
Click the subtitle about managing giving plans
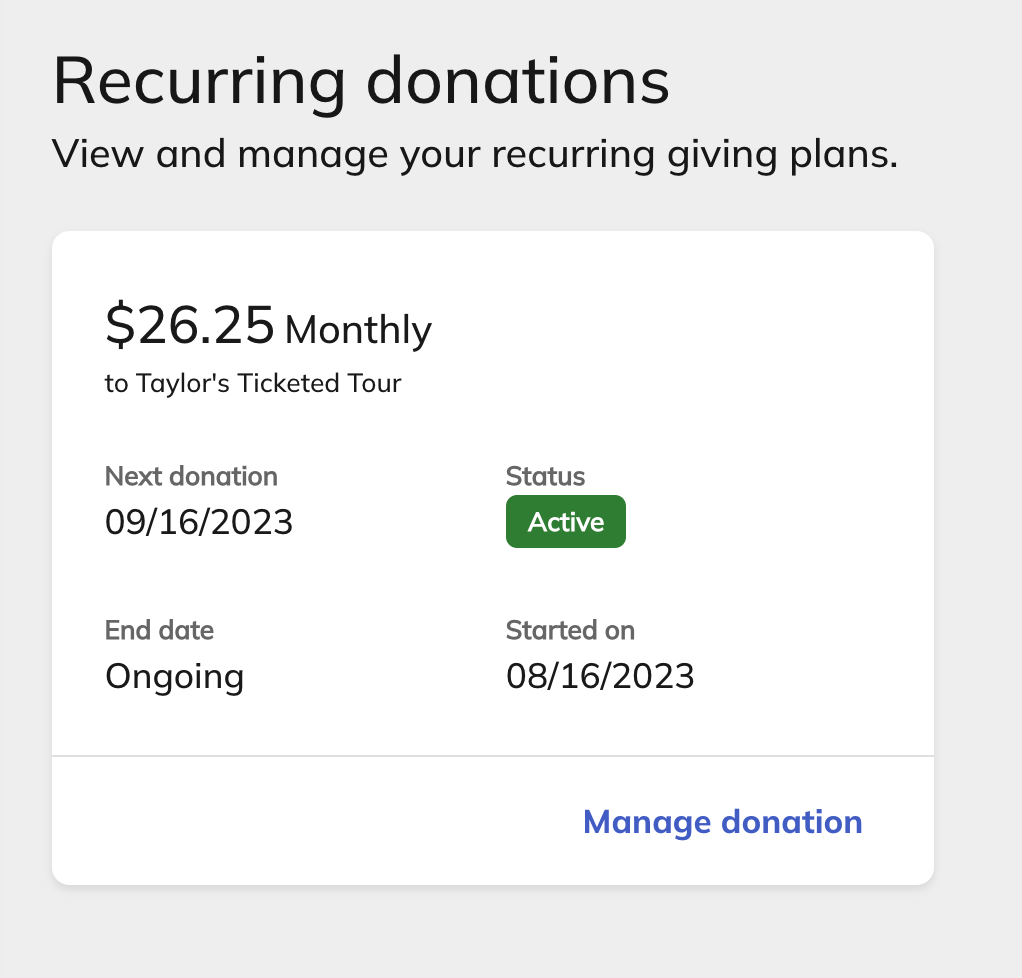coord(476,153)
